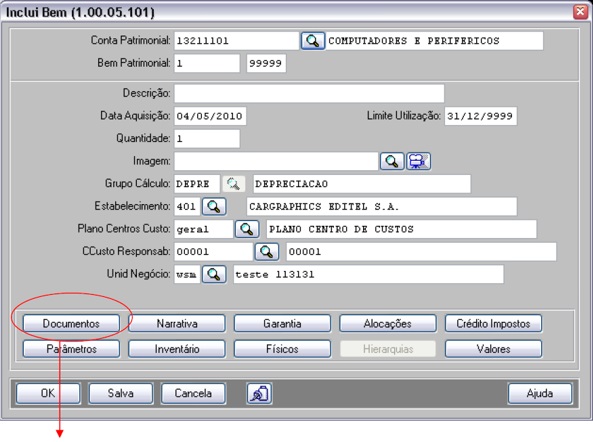This screenshot has height=442, width=593.
Task: Click the Inventário button
Action: point(177,349)
